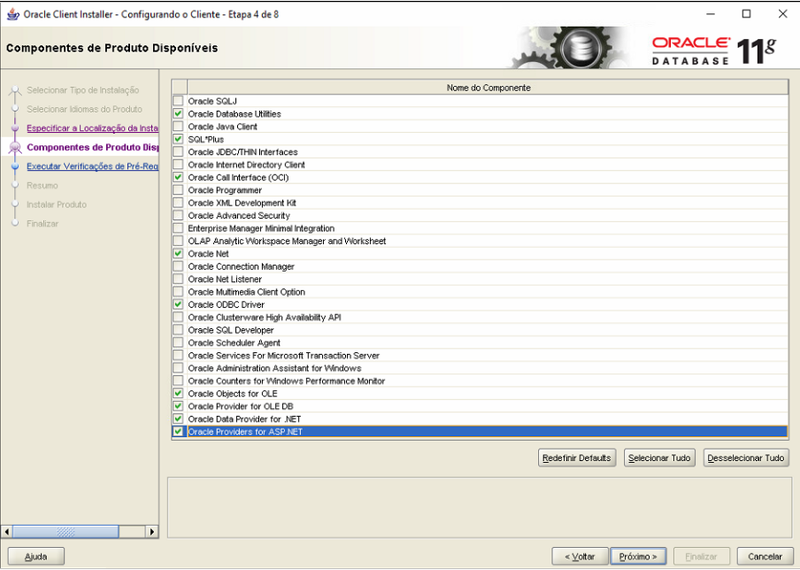This screenshot has height=570, width=800.
Task: Click the Redefinir Defaults button
Action: click(577, 458)
